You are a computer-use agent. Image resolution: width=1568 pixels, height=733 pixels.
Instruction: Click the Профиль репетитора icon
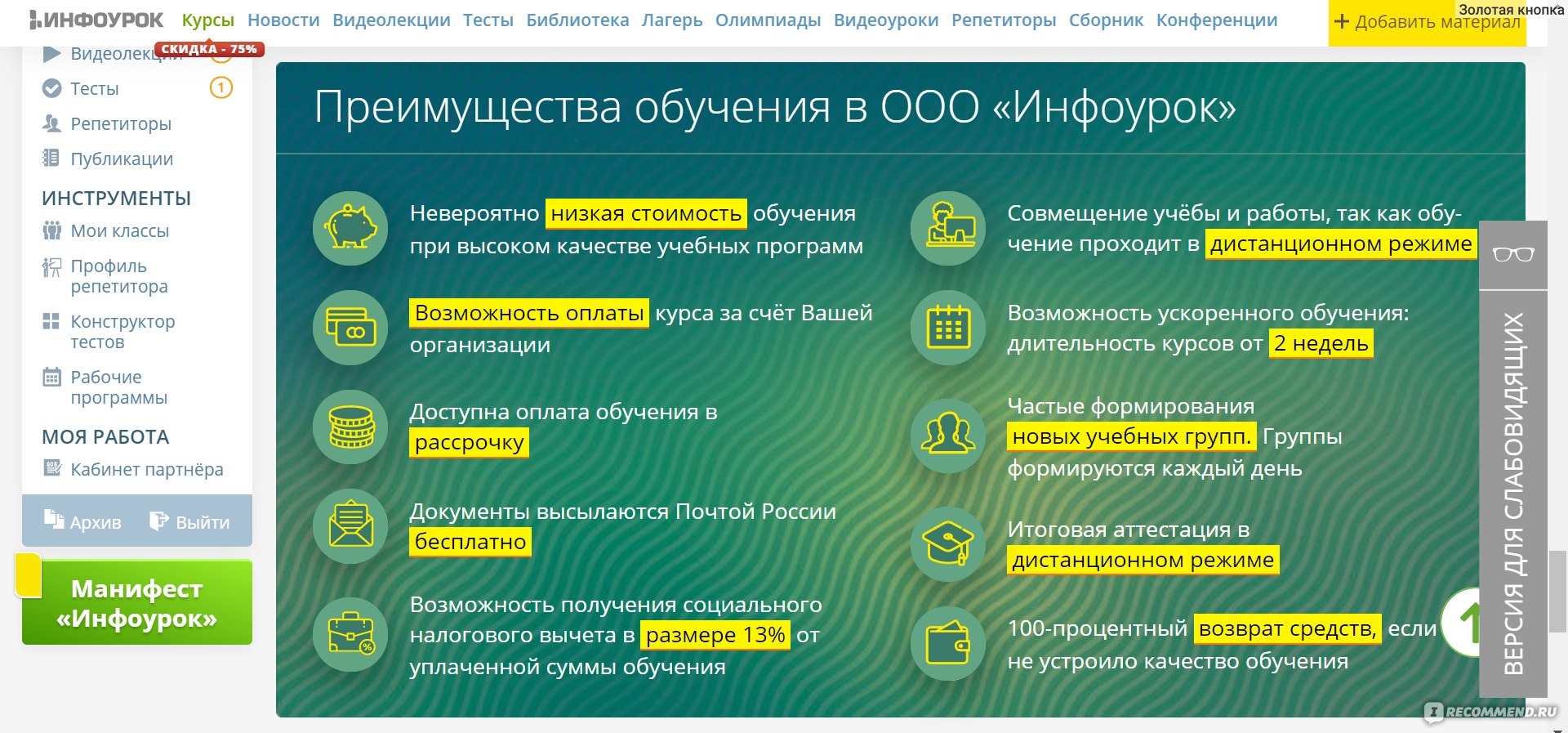click(x=51, y=267)
